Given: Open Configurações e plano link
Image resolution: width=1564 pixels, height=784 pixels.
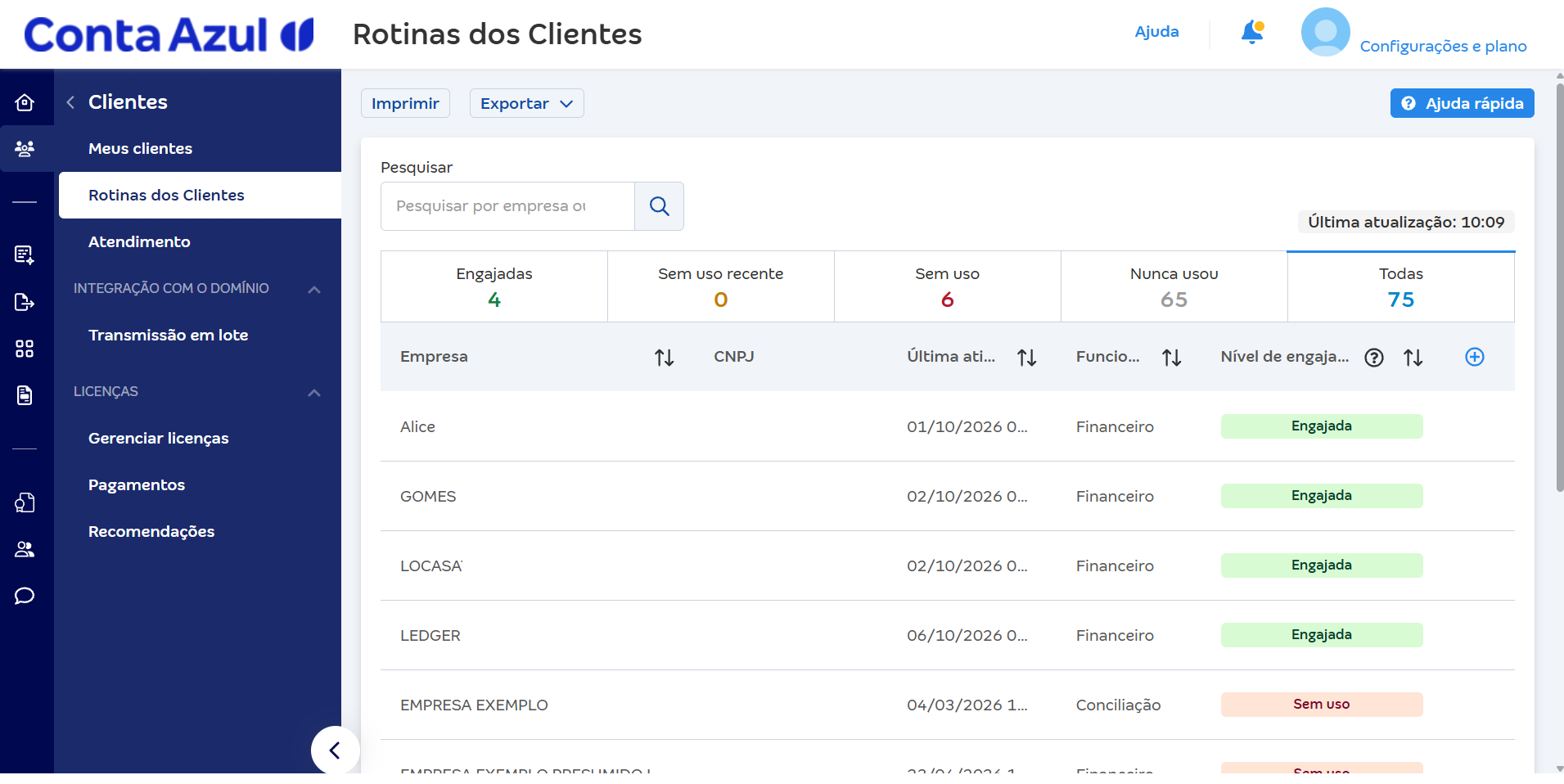Looking at the screenshot, I should coord(1443,47).
